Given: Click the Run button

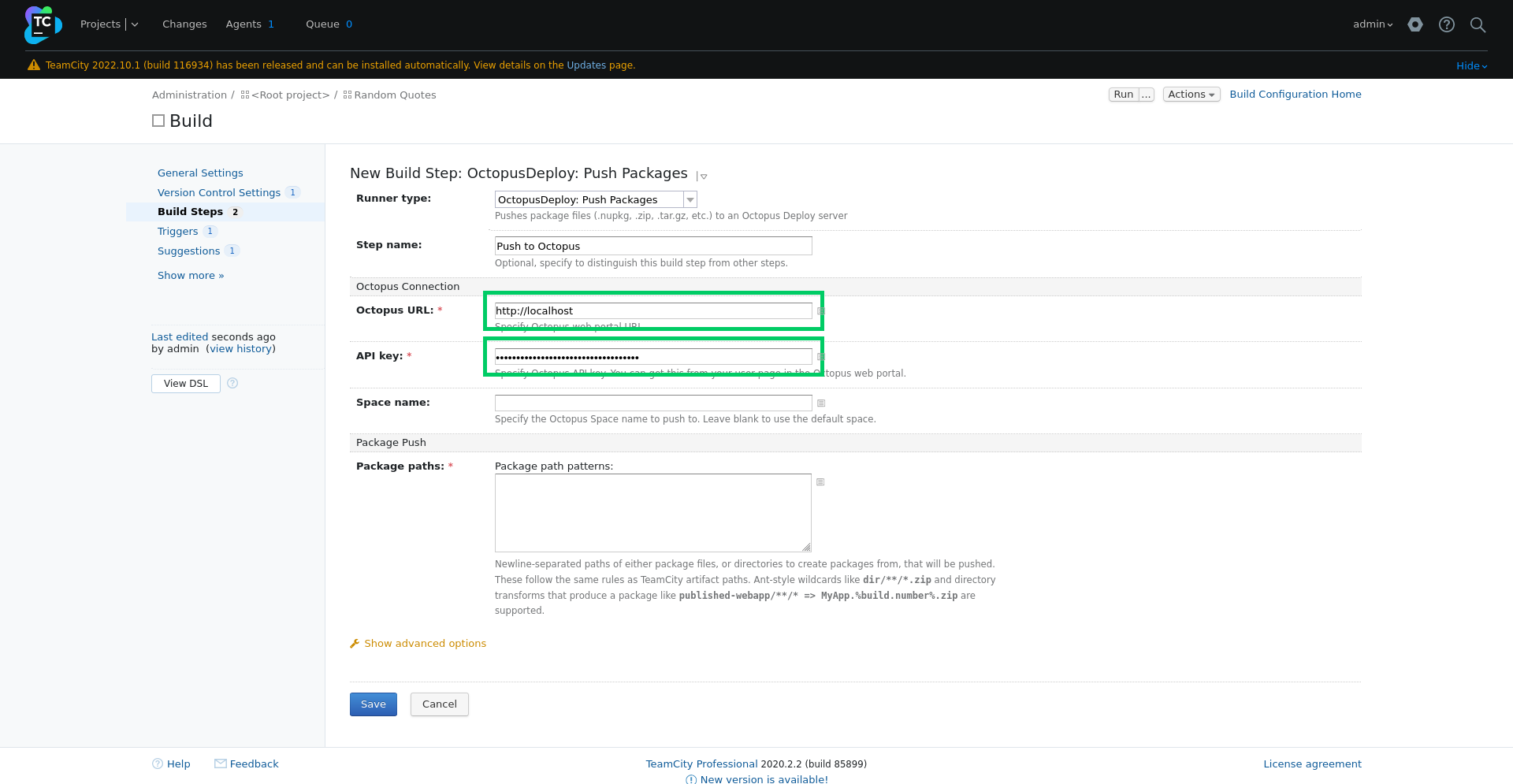Looking at the screenshot, I should 1124,95.
